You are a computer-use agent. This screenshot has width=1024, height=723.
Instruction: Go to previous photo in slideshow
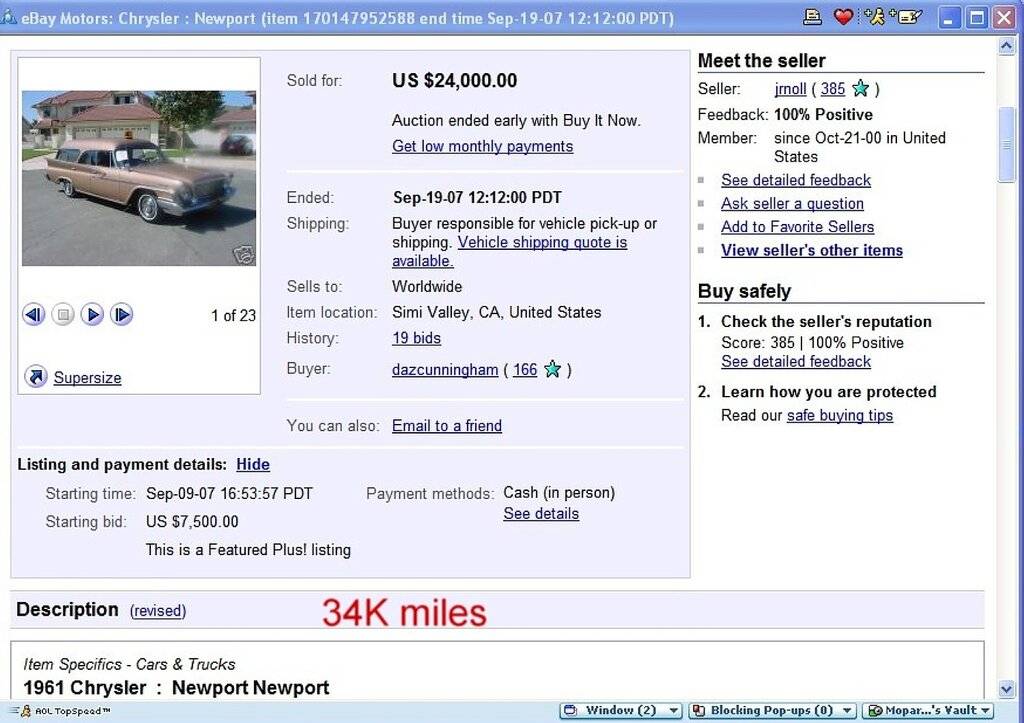tap(34, 315)
